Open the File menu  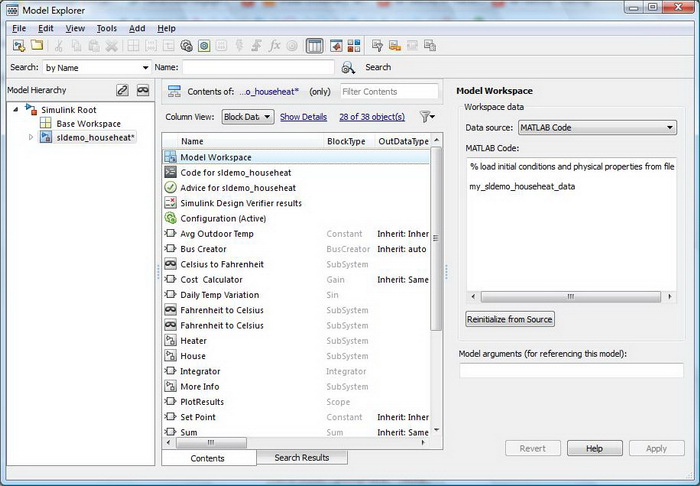coord(19,29)
